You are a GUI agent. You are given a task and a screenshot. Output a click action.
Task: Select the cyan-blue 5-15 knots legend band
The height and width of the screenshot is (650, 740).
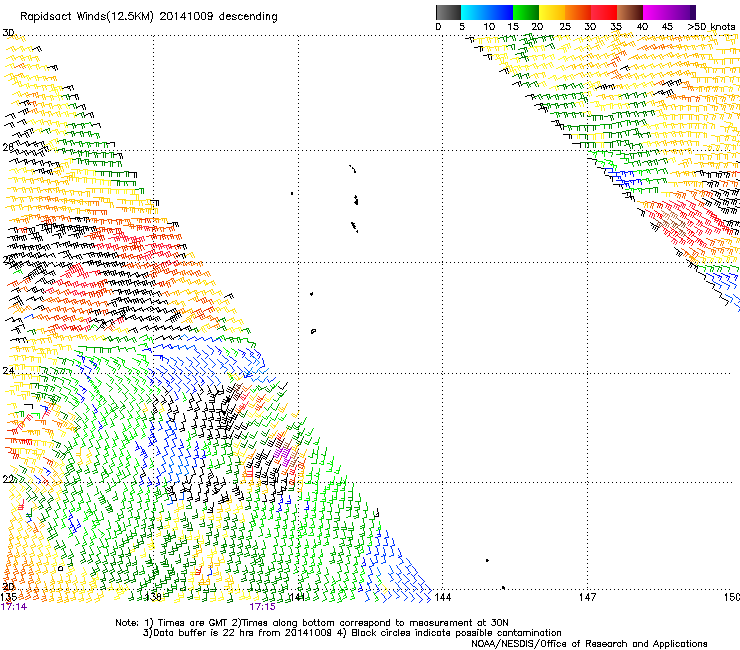click(487, 12)
